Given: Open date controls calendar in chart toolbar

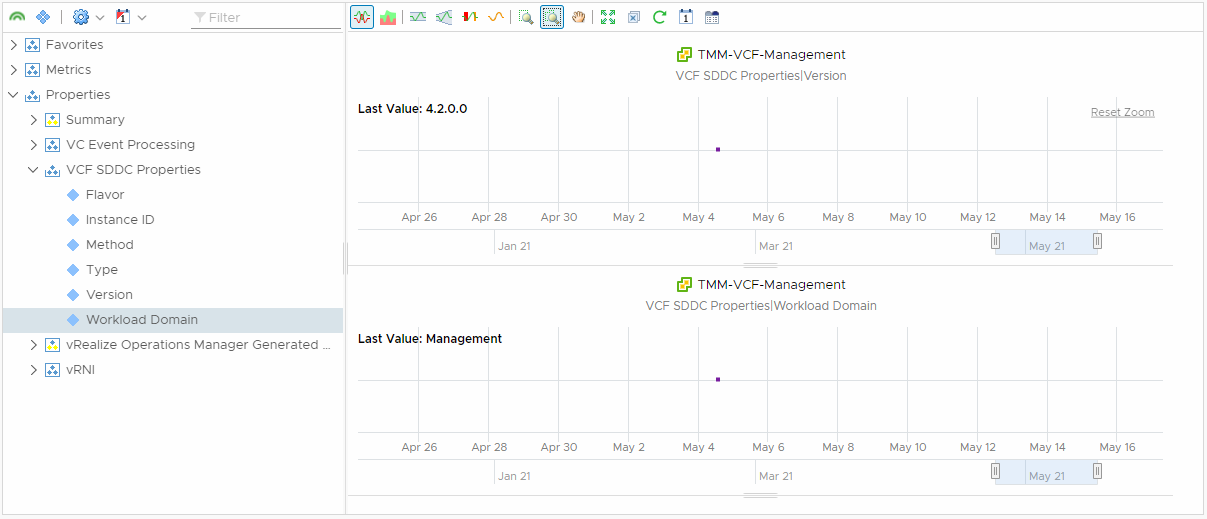Looking at the screenshot, I should click(x=686, y=17).
